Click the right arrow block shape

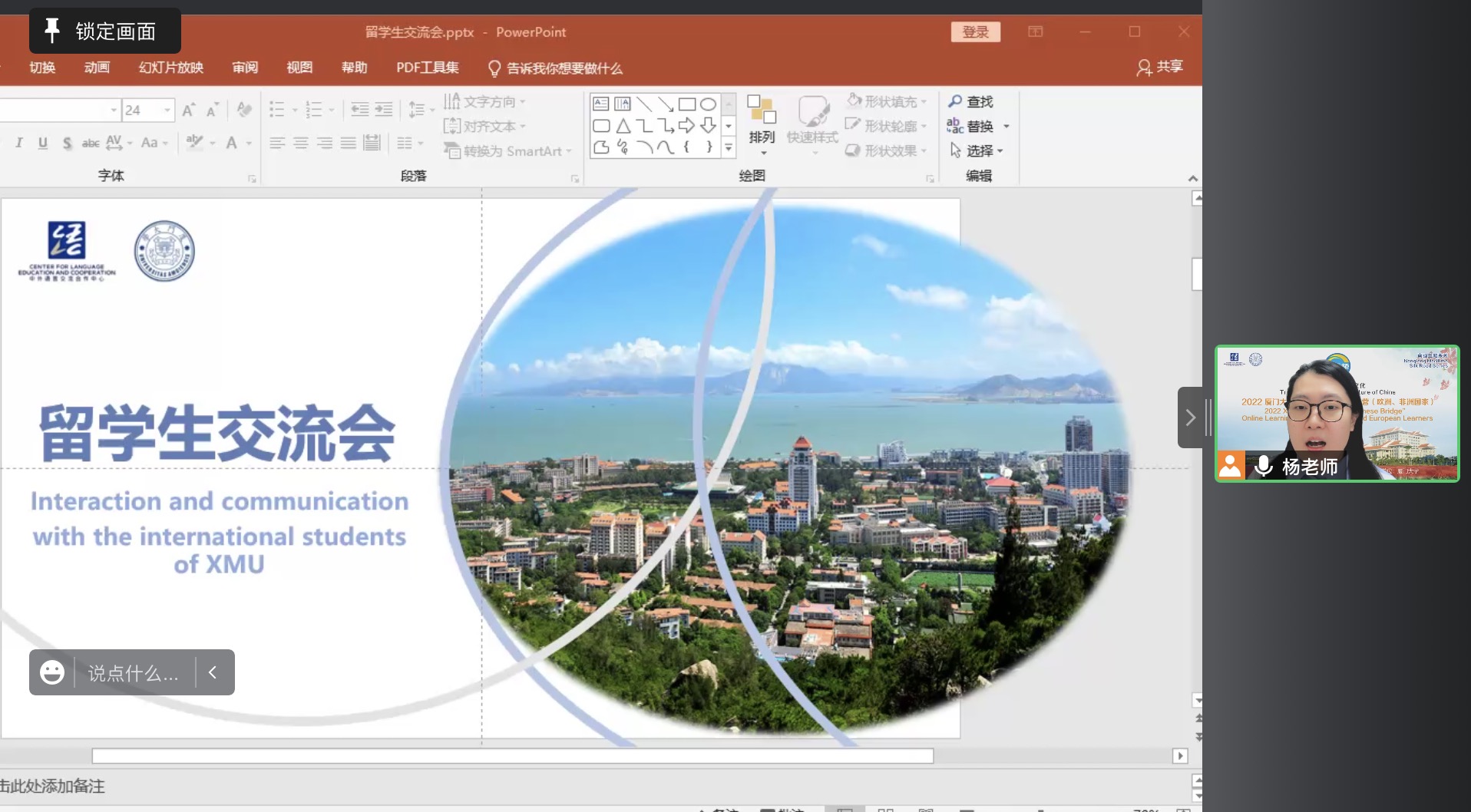pyautogui.click(x=686, y=126)
